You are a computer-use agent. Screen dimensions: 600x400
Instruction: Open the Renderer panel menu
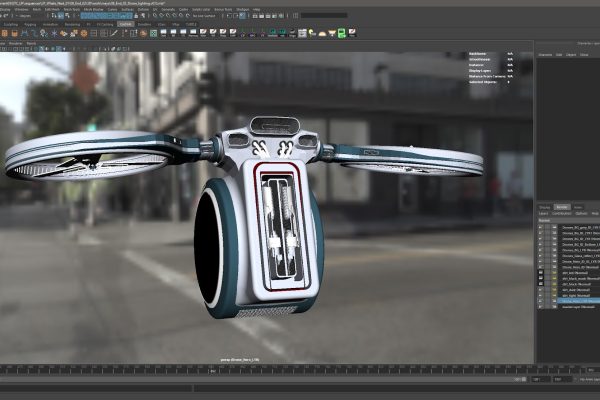point(15,44)
